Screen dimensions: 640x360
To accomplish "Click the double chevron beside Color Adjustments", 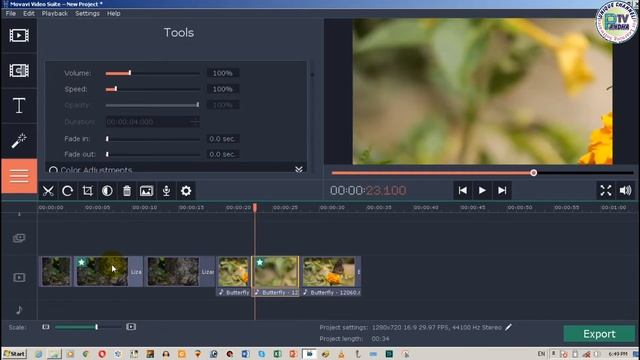I will coord(299,169).
